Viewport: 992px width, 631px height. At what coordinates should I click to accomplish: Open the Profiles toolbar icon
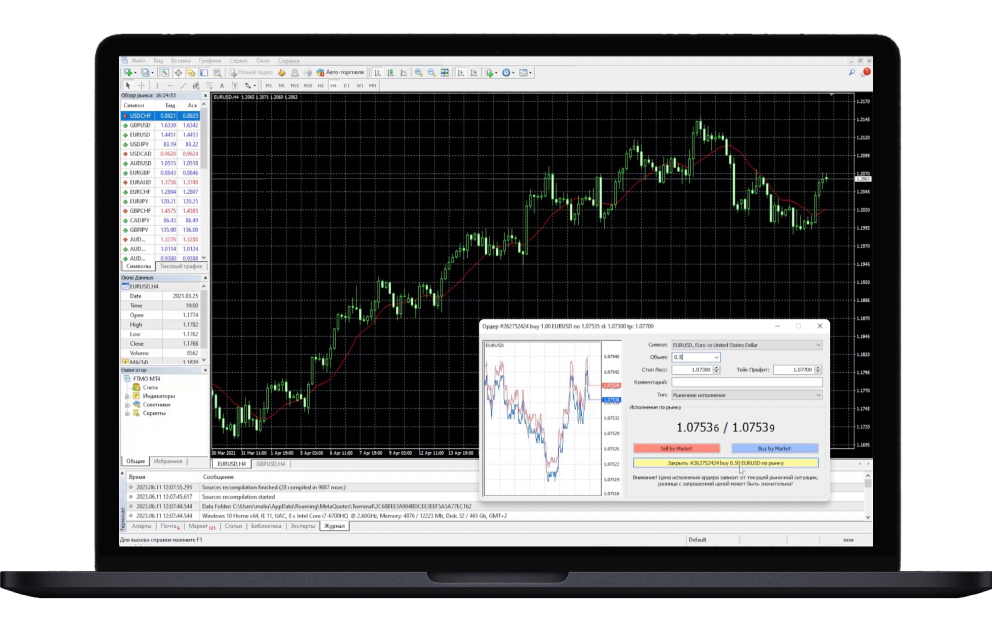tap(145, 73)
